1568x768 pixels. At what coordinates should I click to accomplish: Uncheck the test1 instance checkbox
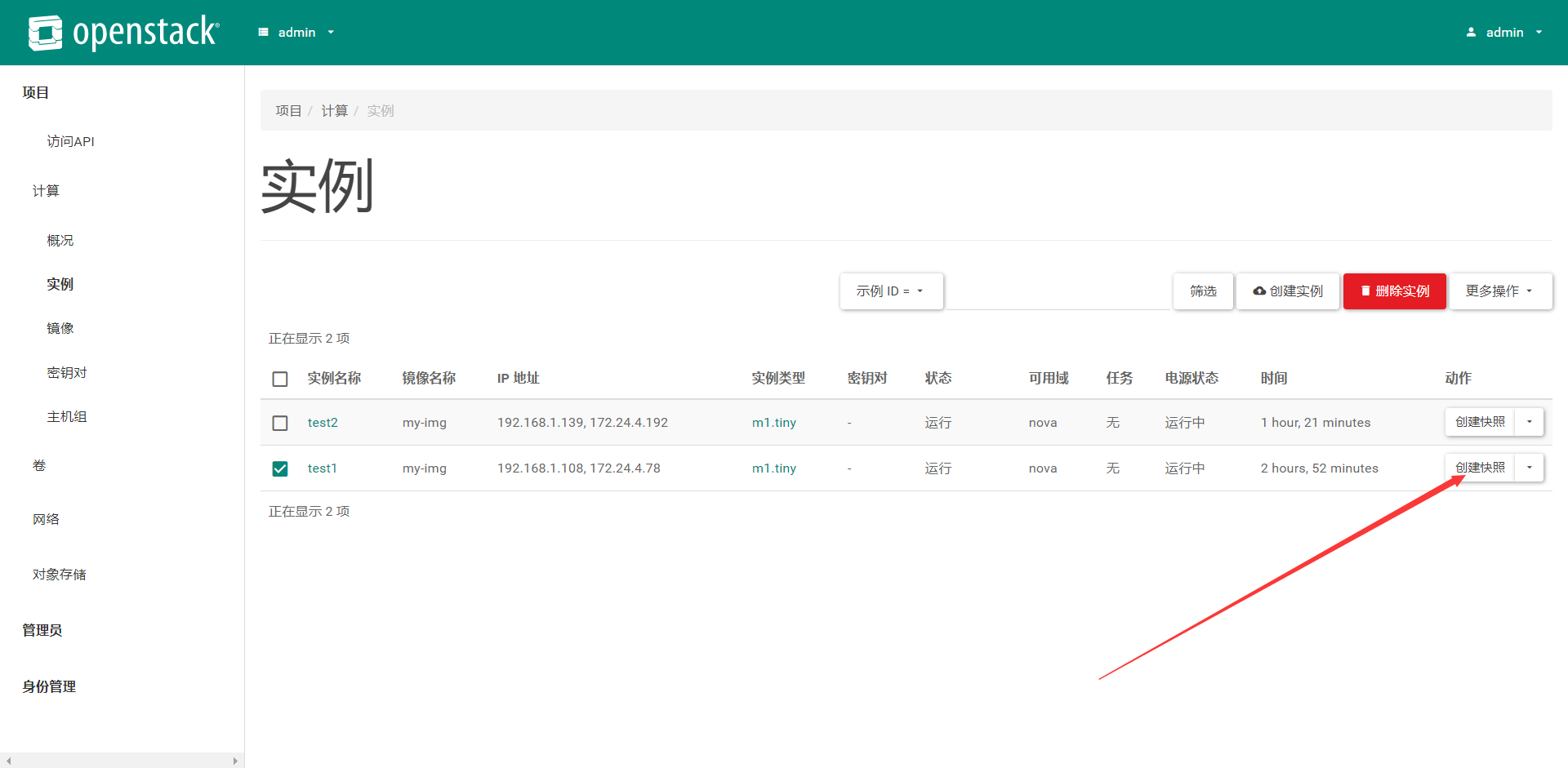(x=280, y=468)
